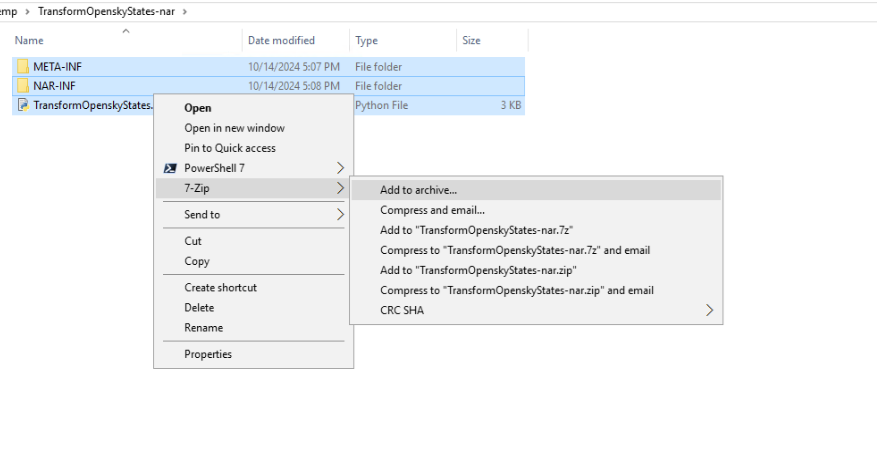Expand the PowerShell 7 submenu arrow

340,168
